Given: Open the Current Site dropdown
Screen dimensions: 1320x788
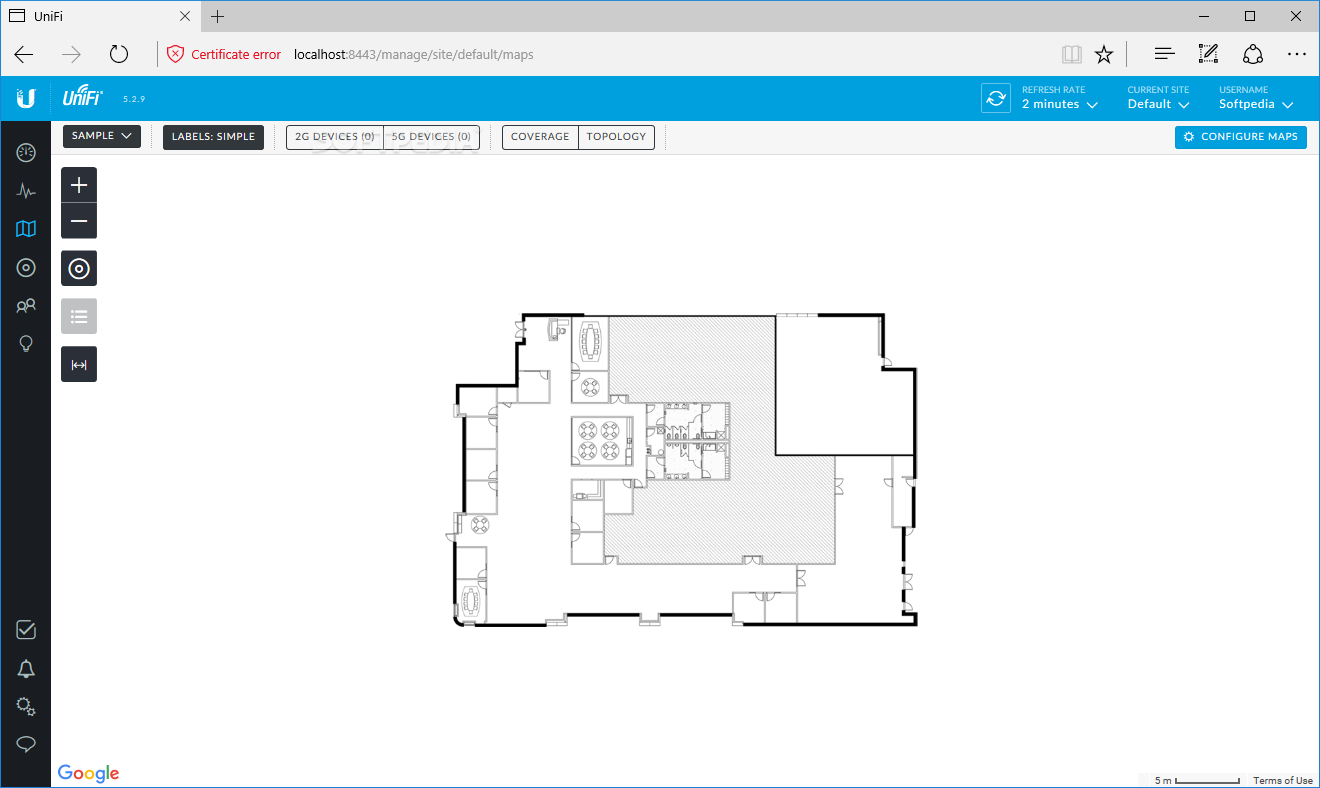Looking at the screenshot, I should pyautogui.click(x=1158, y=98).
